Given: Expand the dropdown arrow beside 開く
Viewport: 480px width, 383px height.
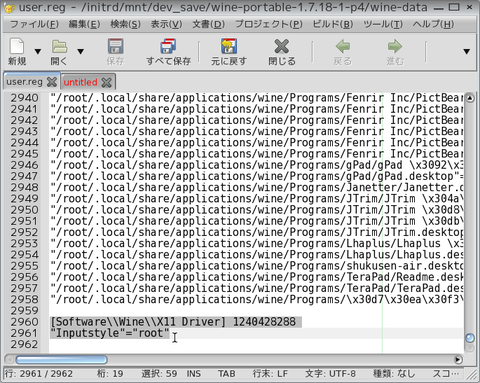Looking at the screenshot, I should coord(80,51).
